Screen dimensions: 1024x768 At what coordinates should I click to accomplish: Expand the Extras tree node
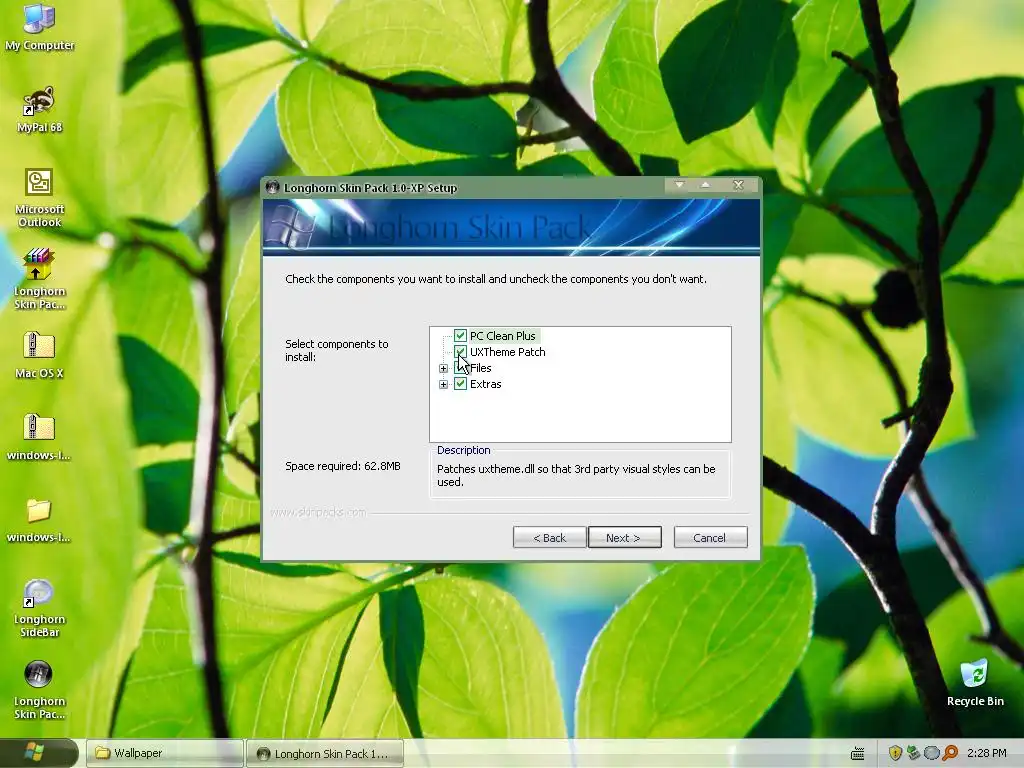click(443, 385)
